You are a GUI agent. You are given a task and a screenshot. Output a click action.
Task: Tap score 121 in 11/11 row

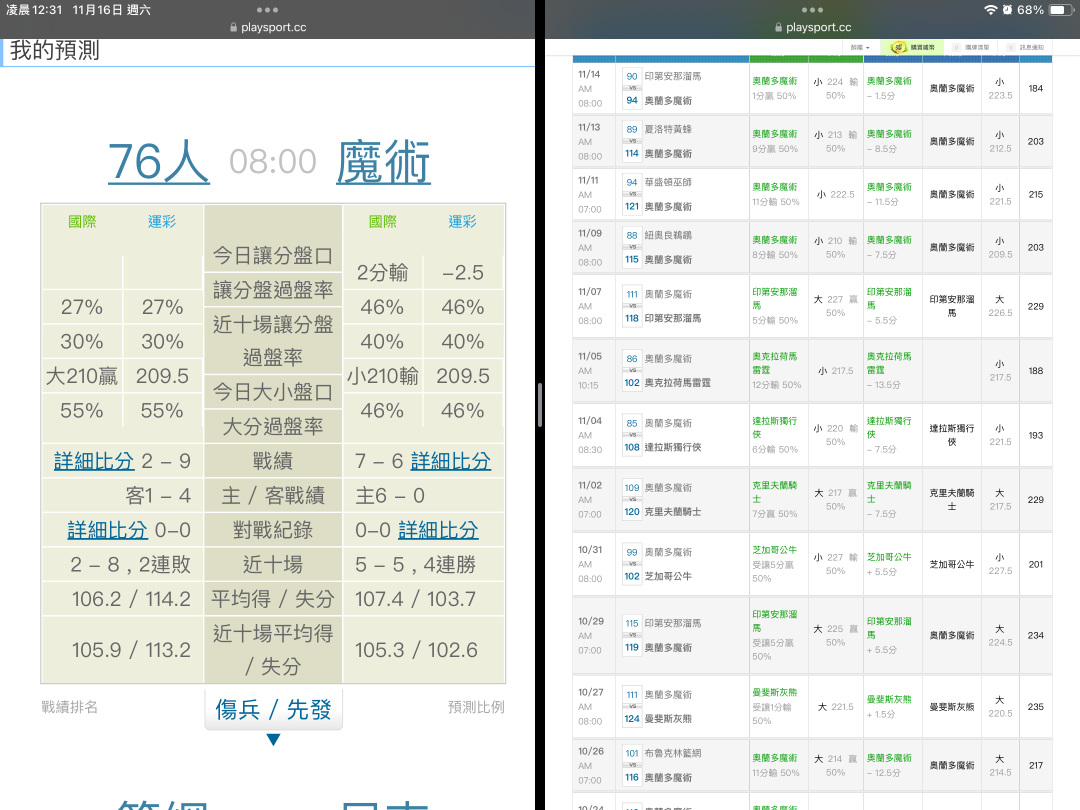pos(632,207)
